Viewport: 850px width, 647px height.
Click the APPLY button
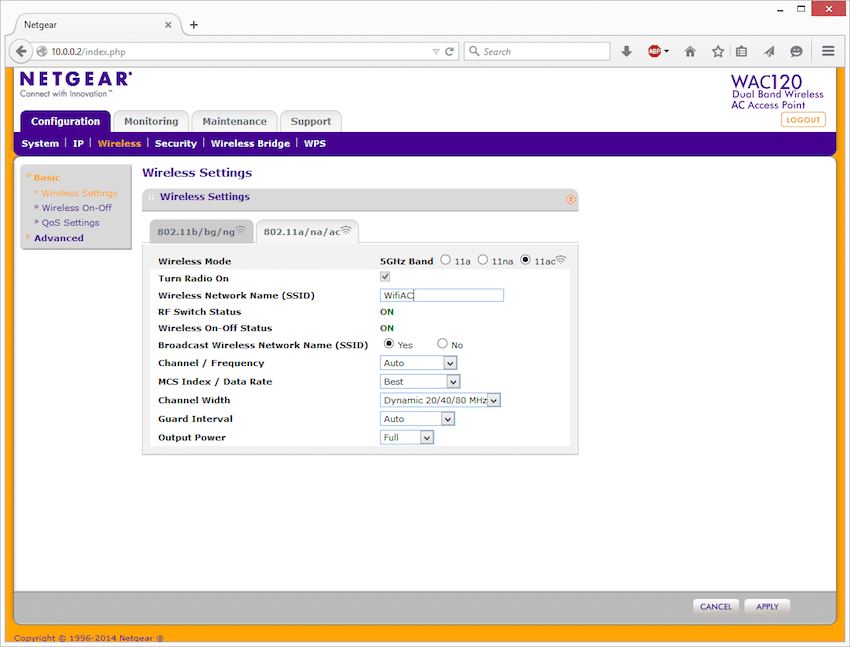pyautogui.click(x=767, y=606)
